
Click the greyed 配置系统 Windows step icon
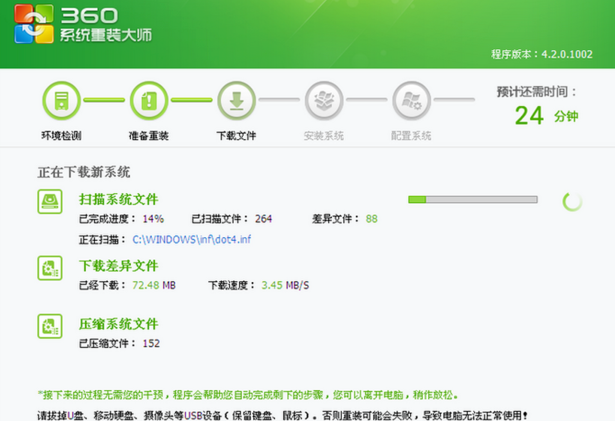point(411,100)
